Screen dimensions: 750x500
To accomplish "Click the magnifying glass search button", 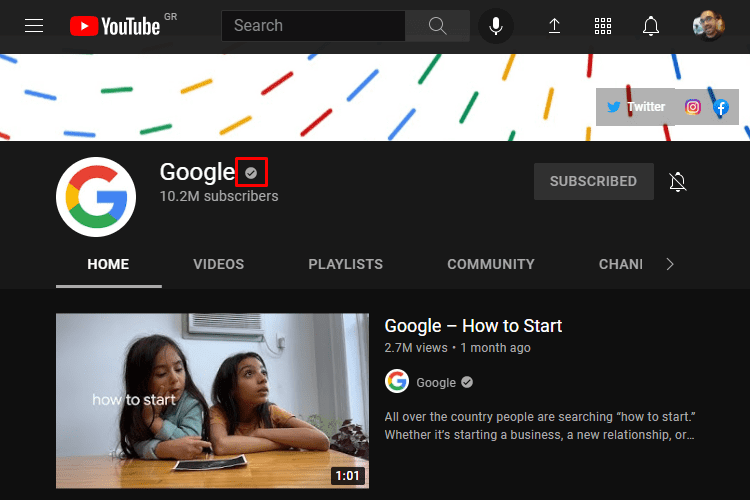I will point(437,25).
